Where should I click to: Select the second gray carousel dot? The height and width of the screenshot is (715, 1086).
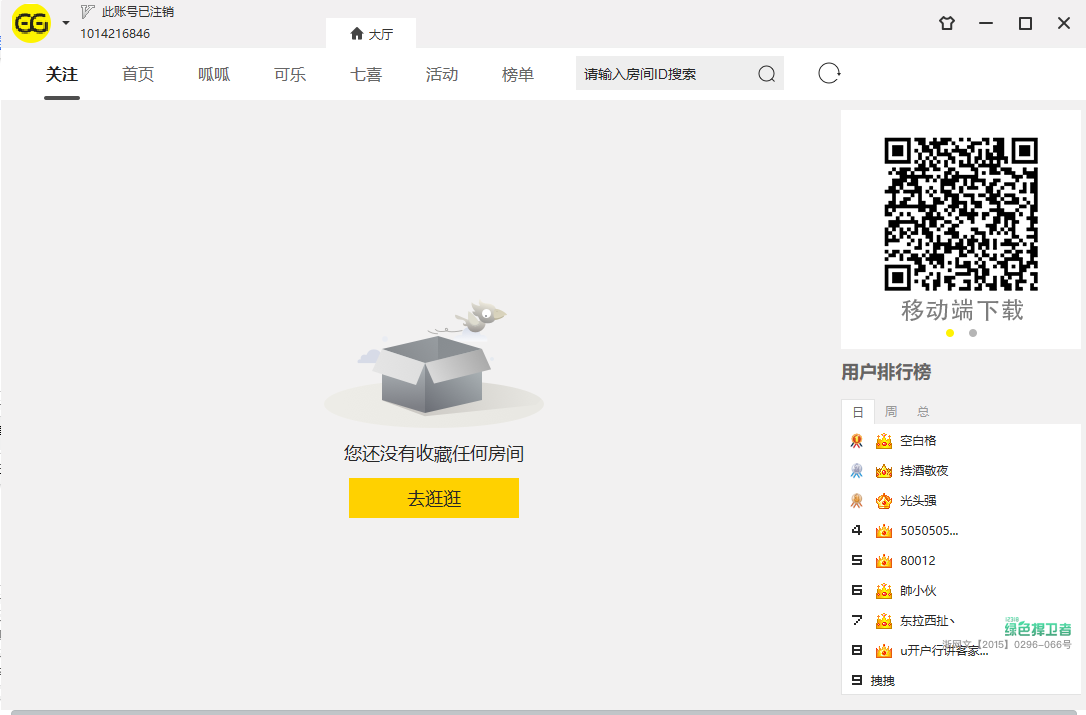972,333
